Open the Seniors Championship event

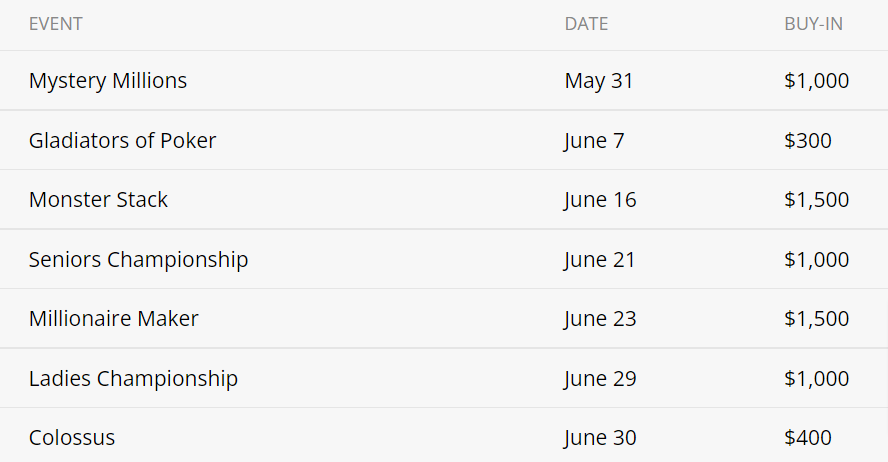[x=138, y=260]
